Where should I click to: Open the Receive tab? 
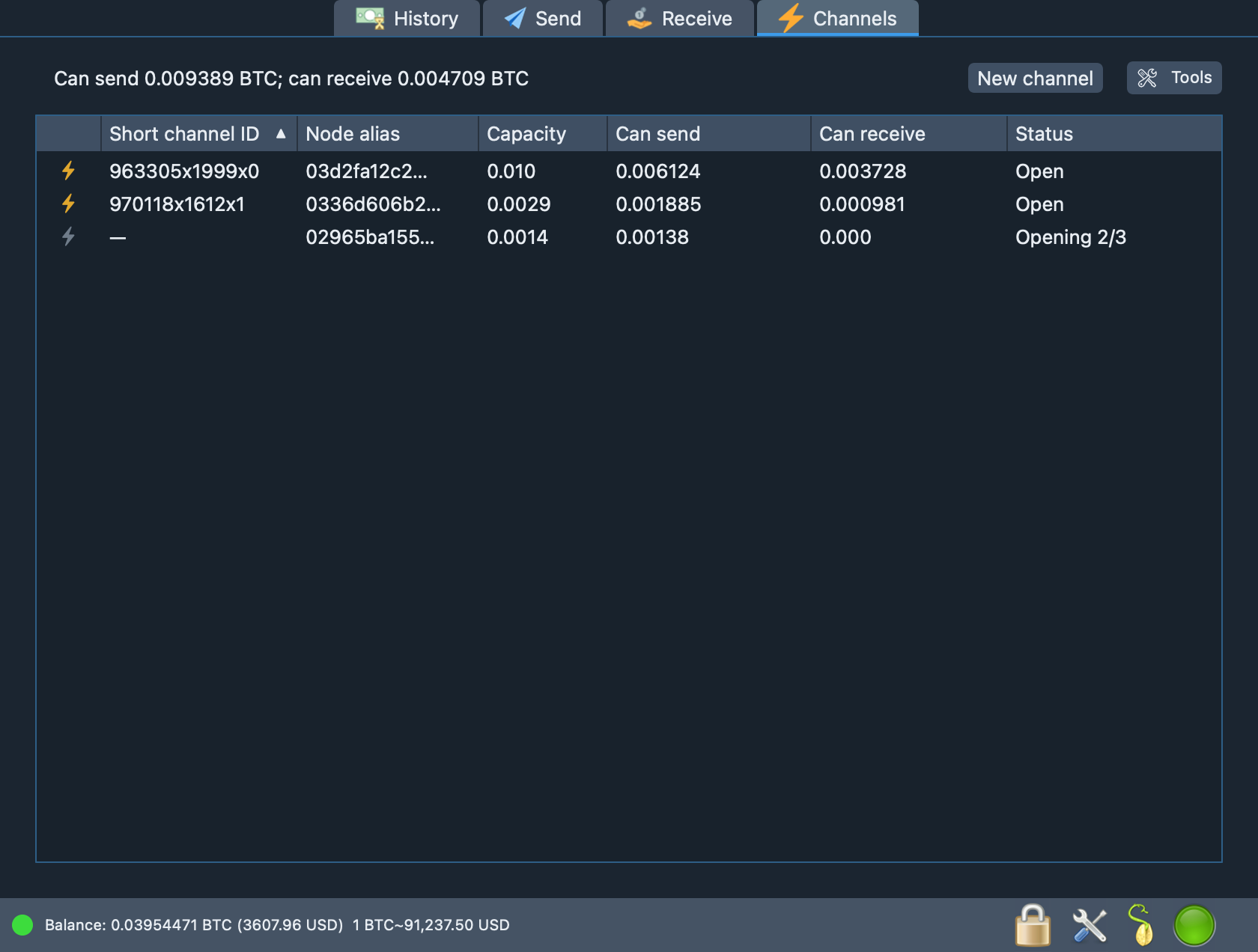pos(680,18)
